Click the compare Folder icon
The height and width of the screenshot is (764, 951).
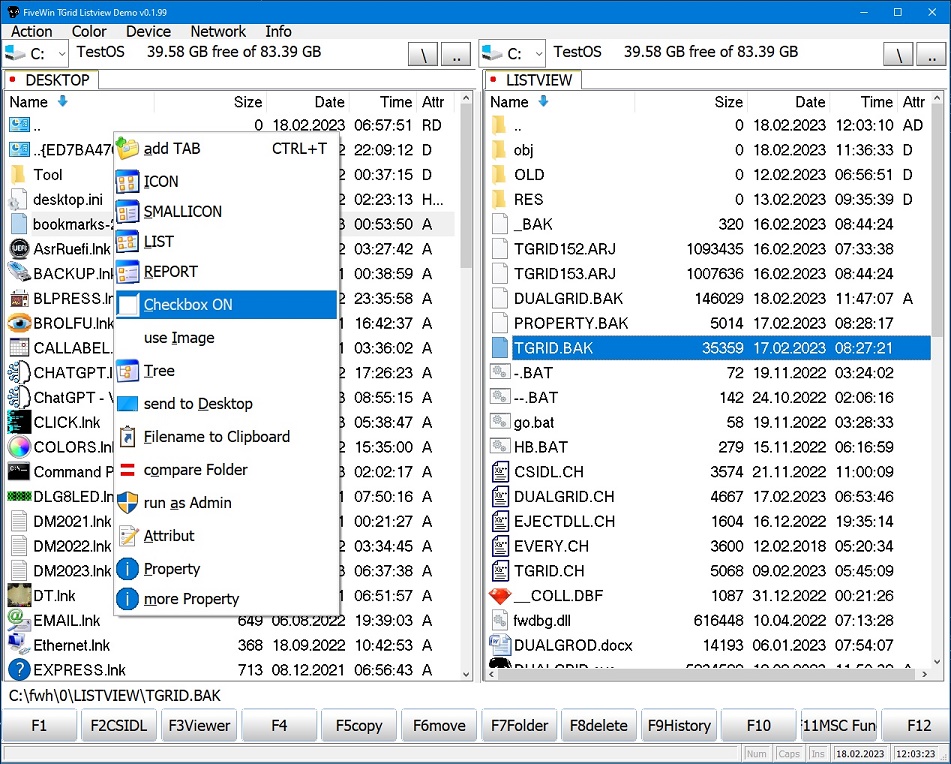tap(128, 470)
